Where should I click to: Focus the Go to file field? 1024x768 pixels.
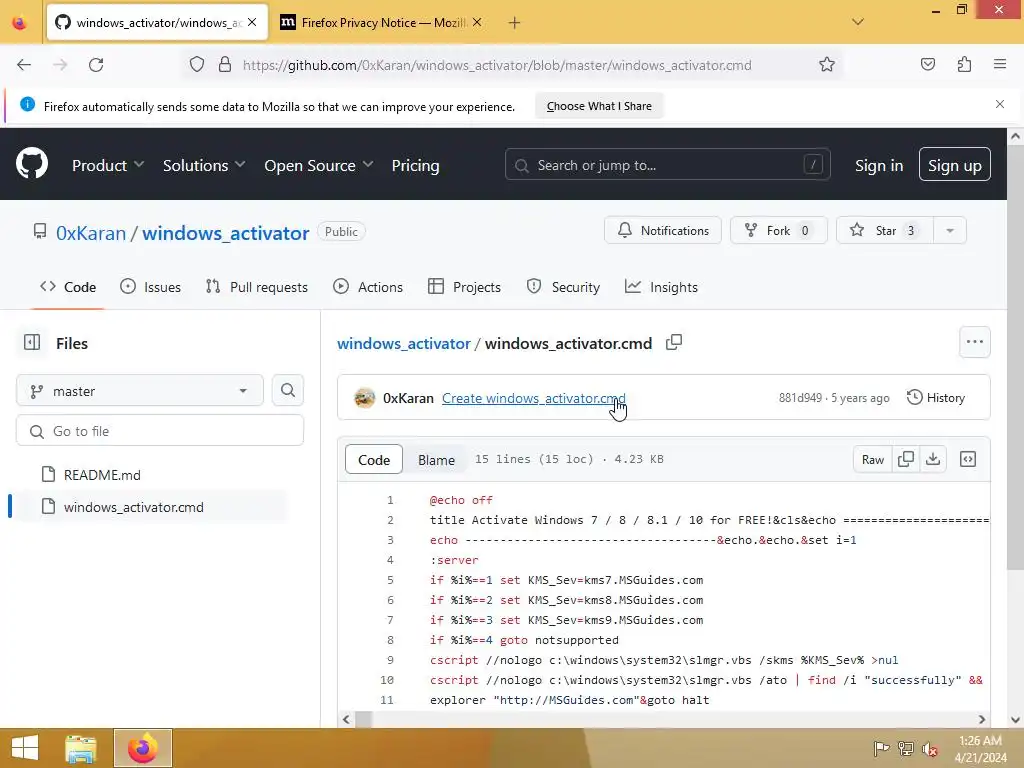click(x=160, y=431)
